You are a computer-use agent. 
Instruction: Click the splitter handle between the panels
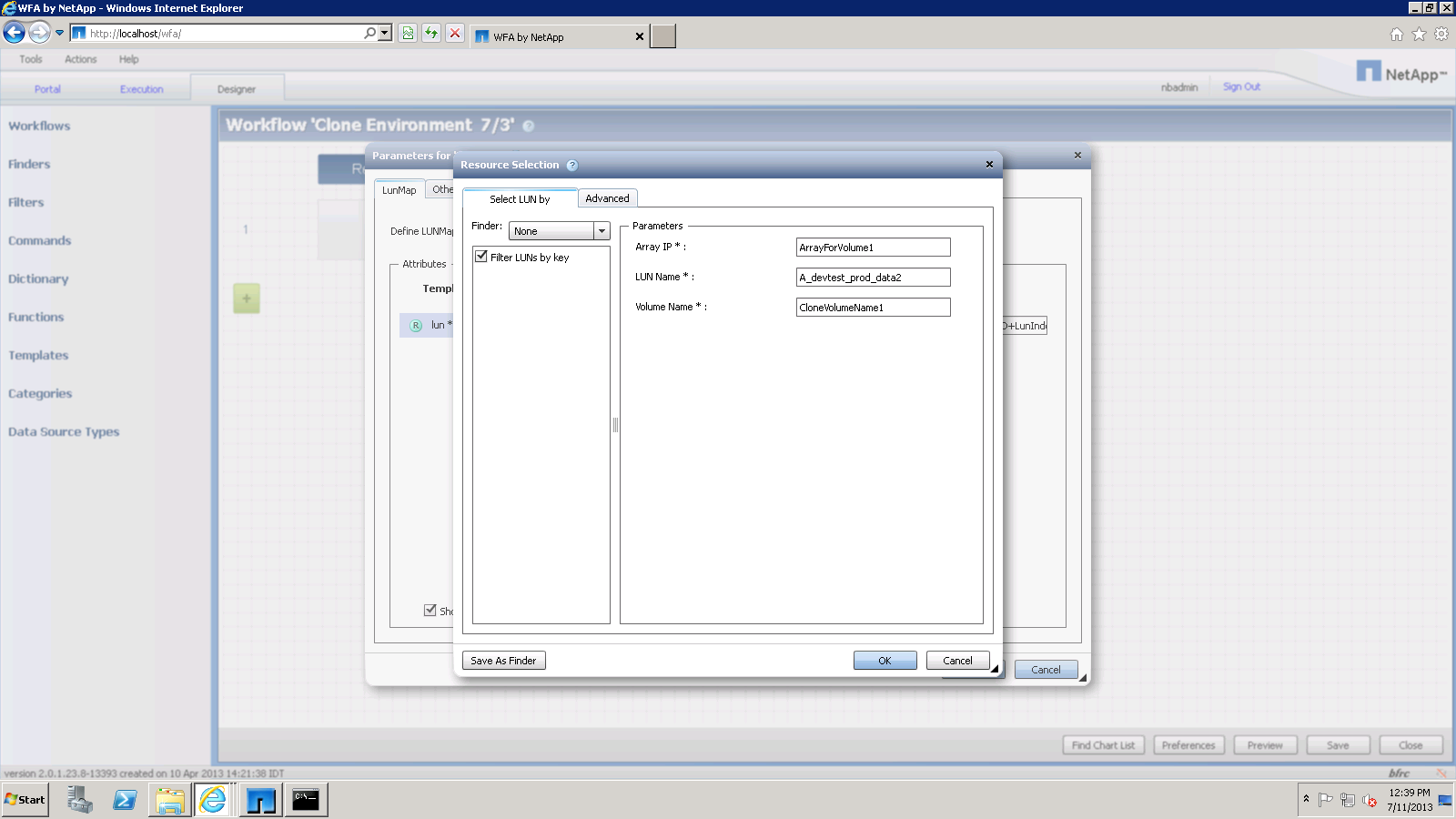615,425
